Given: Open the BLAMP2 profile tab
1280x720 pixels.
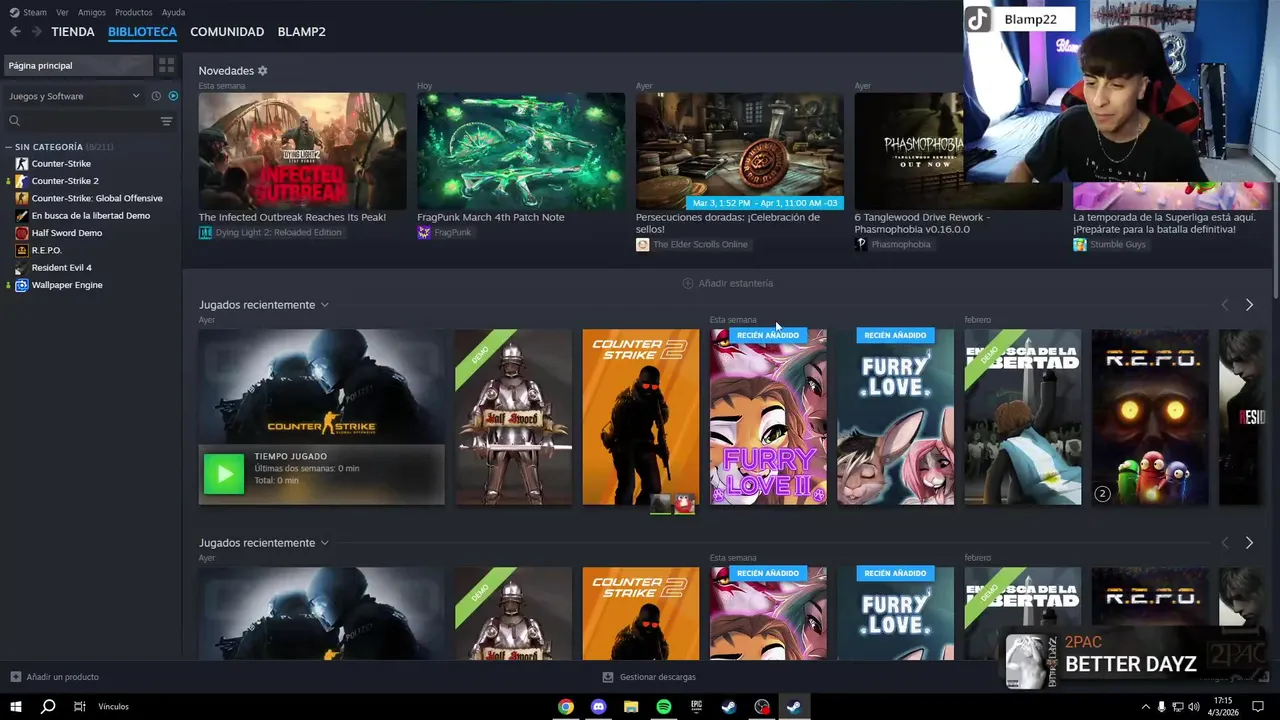Looking at the screenshot, I should (x=302, y=32).
